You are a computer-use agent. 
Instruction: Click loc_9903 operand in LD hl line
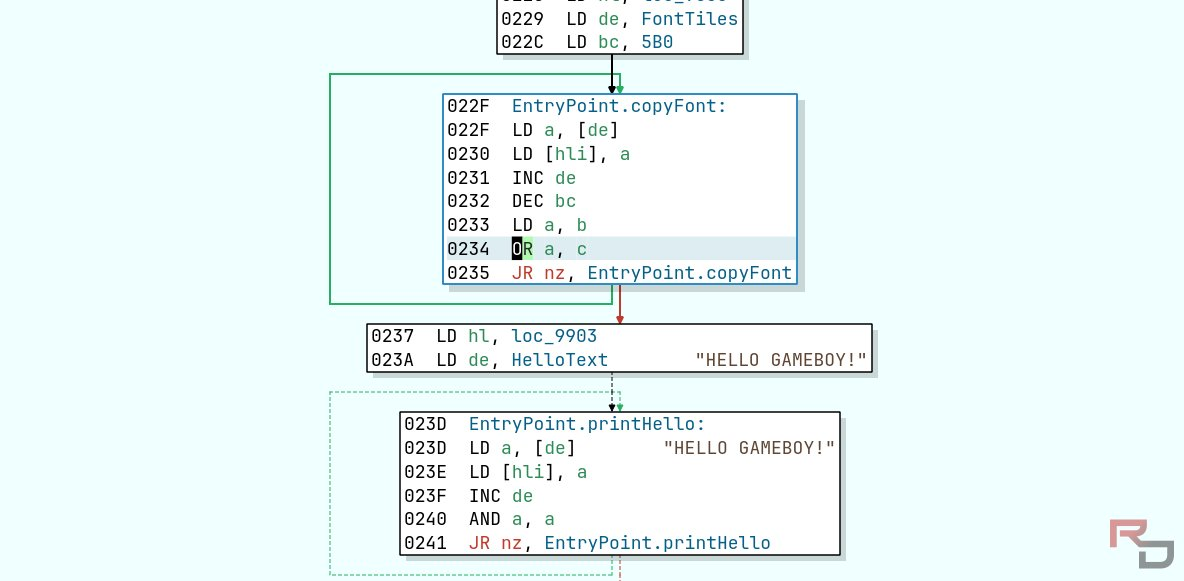(x=554, y=335)
